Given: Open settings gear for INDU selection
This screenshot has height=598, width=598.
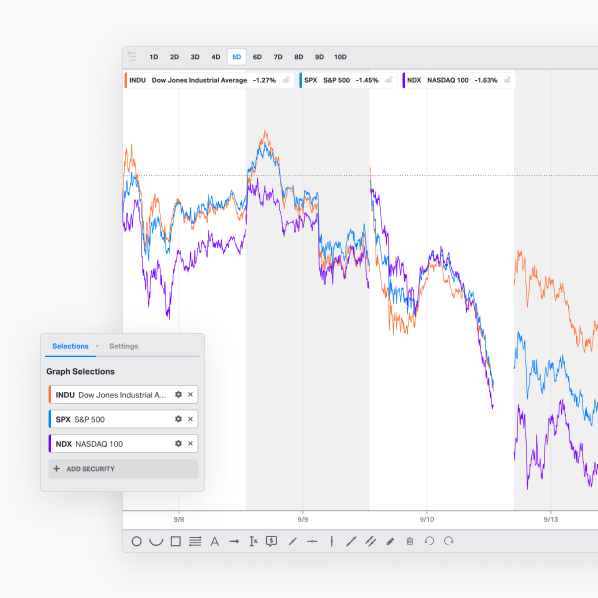Looking at the screenshot, I should pos(178,395).
